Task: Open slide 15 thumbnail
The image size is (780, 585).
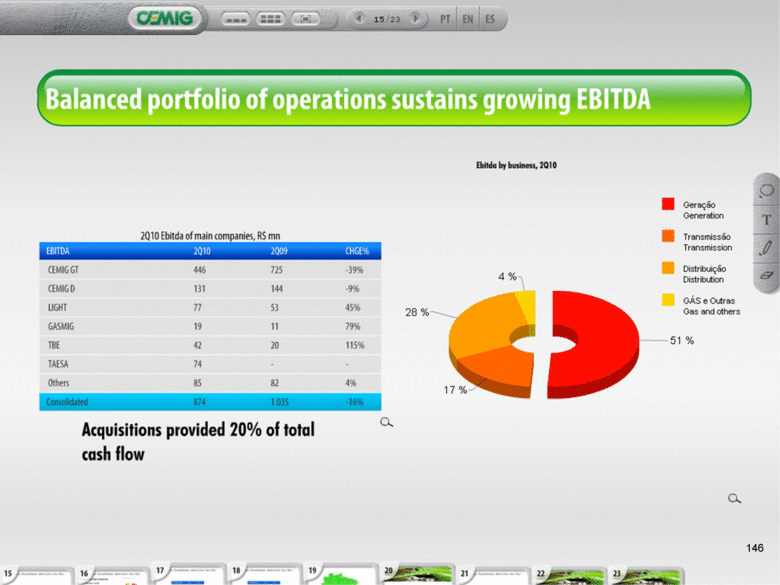Action: (36, 576)
